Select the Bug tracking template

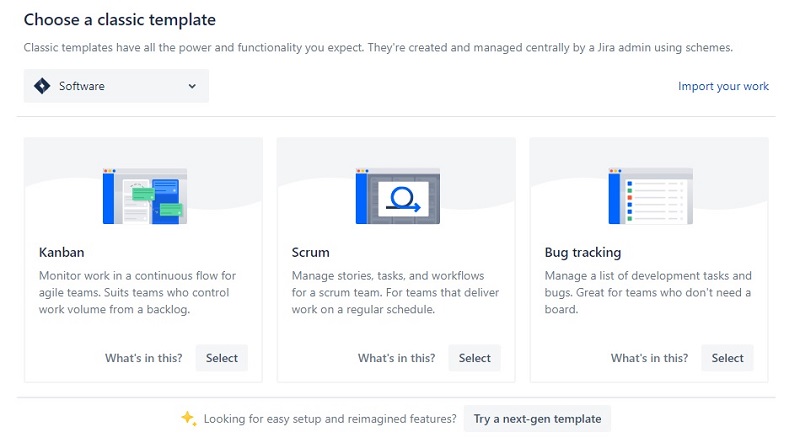coord(727,358)
